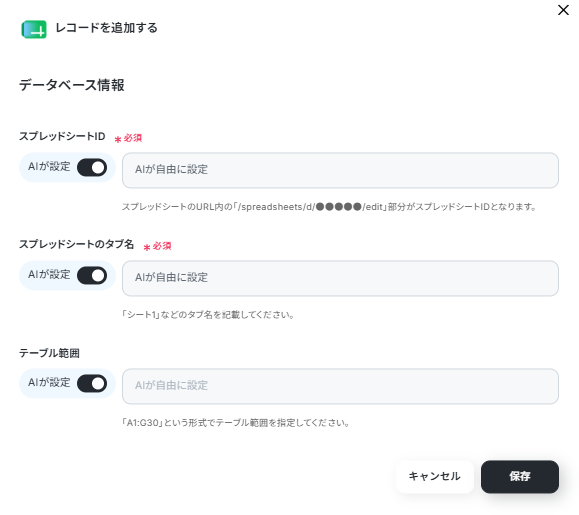Click the キャンセル button

click(x=434, y=476)
